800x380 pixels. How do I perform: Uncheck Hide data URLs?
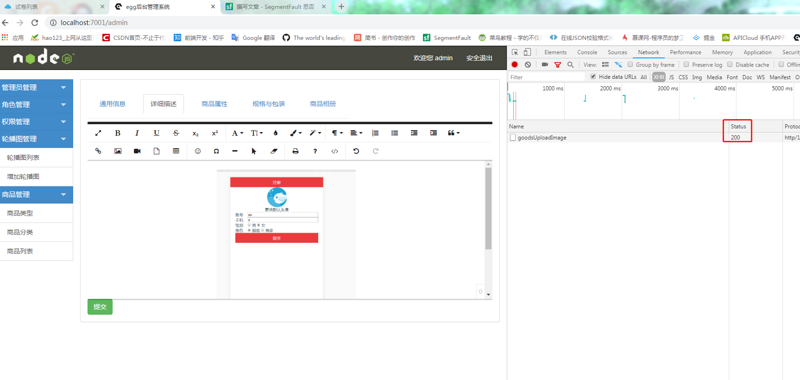tap(593, 77)
